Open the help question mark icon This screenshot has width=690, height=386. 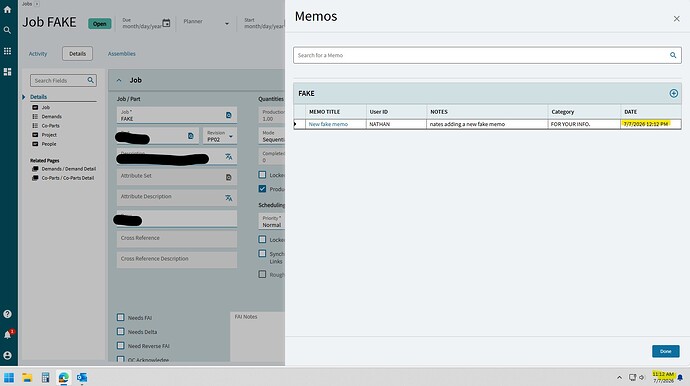pyautogui.click(x=7, y=314)
